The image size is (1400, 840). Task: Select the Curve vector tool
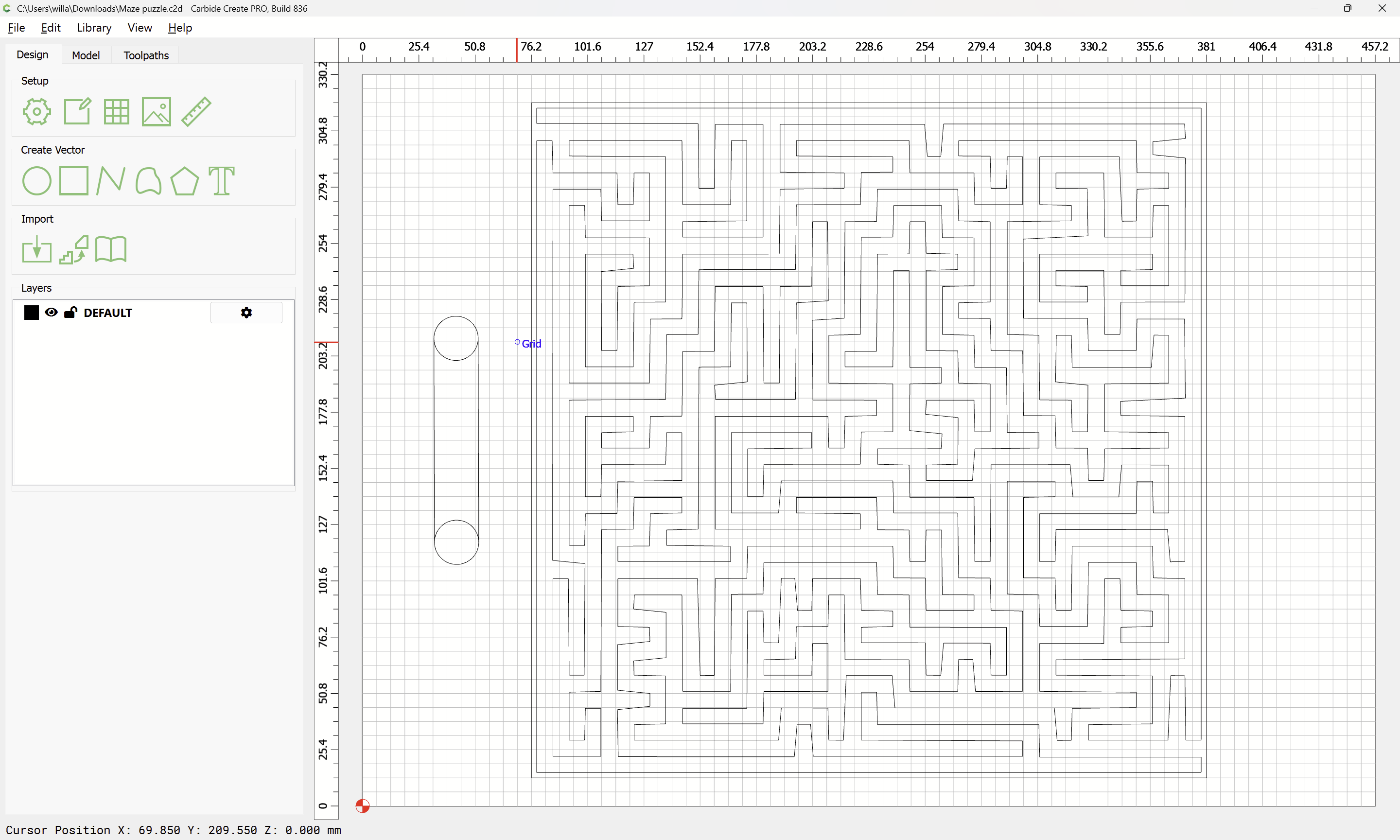pos(148,181)
